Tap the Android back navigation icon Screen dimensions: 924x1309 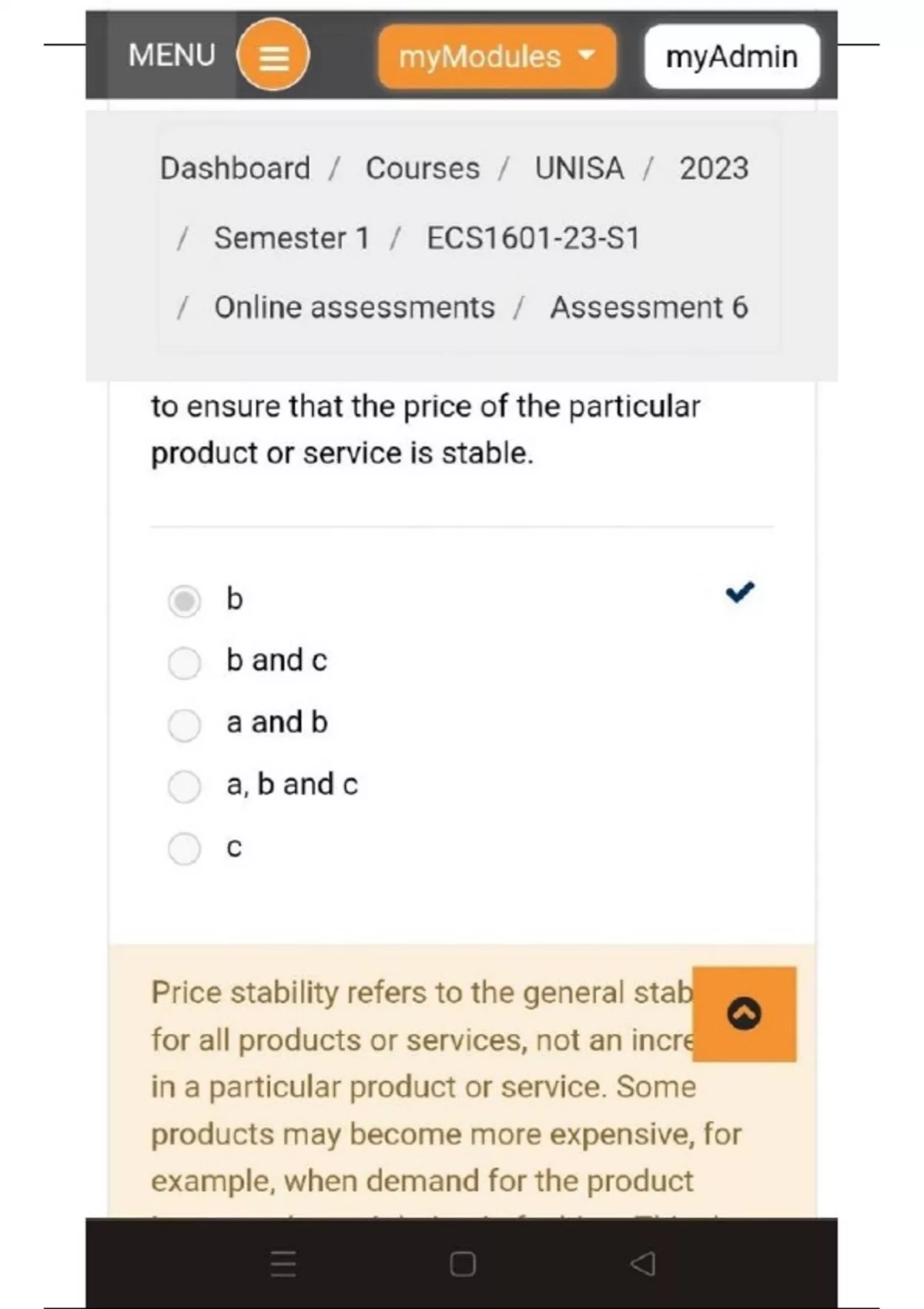click(x=642, y=1264)
